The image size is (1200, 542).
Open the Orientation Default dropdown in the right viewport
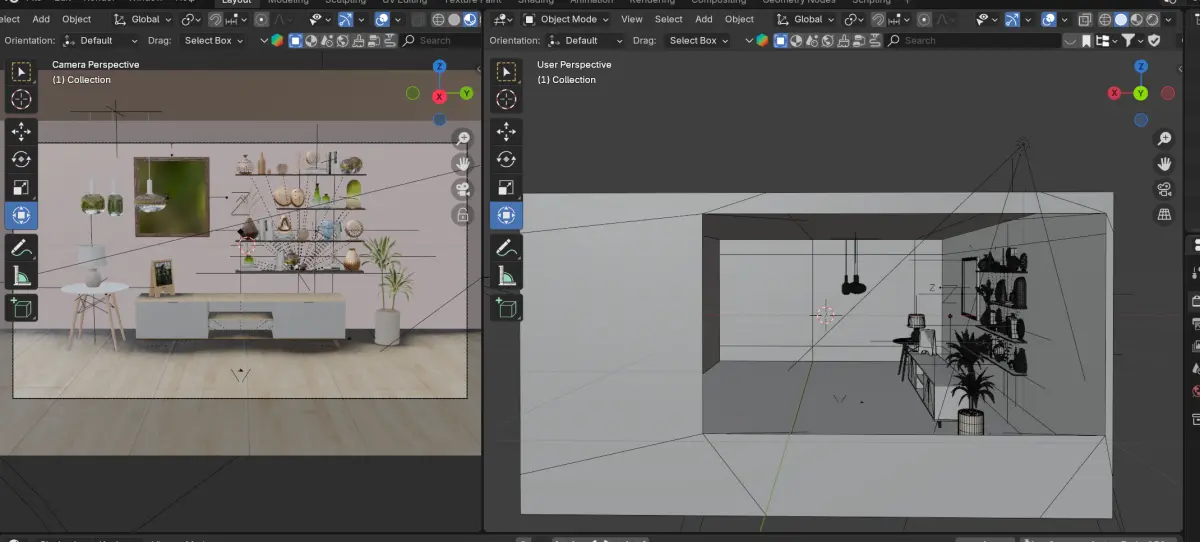coord(586,40)
